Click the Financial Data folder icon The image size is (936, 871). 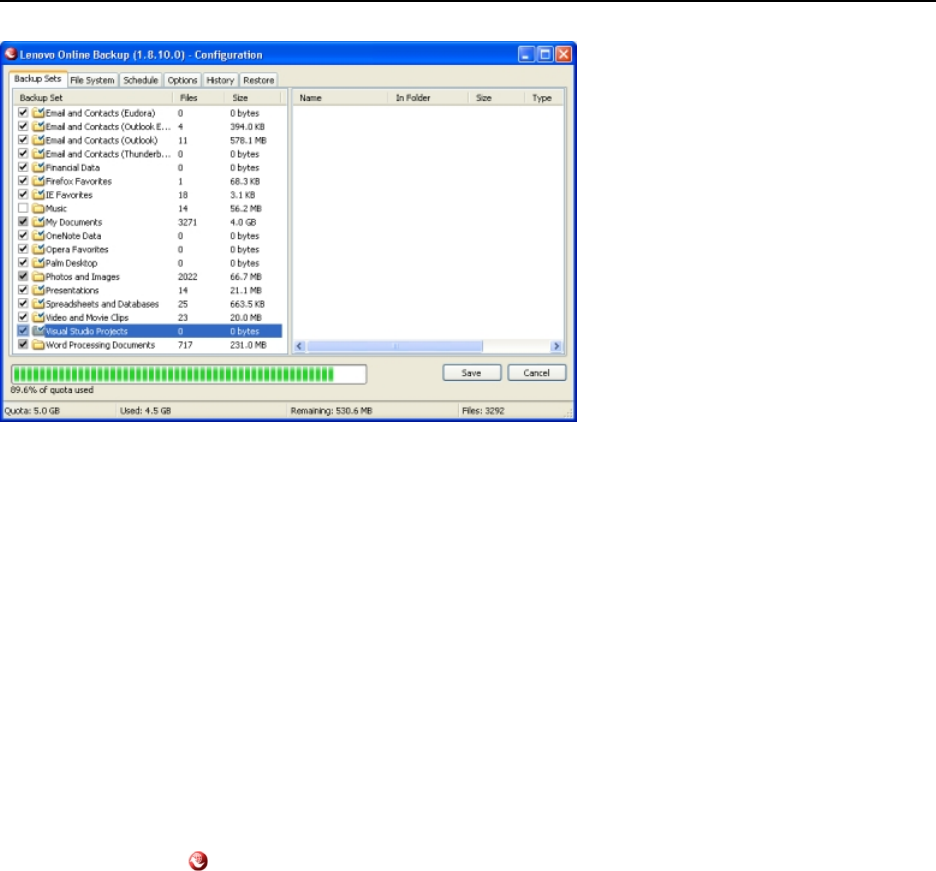(39, 168)
